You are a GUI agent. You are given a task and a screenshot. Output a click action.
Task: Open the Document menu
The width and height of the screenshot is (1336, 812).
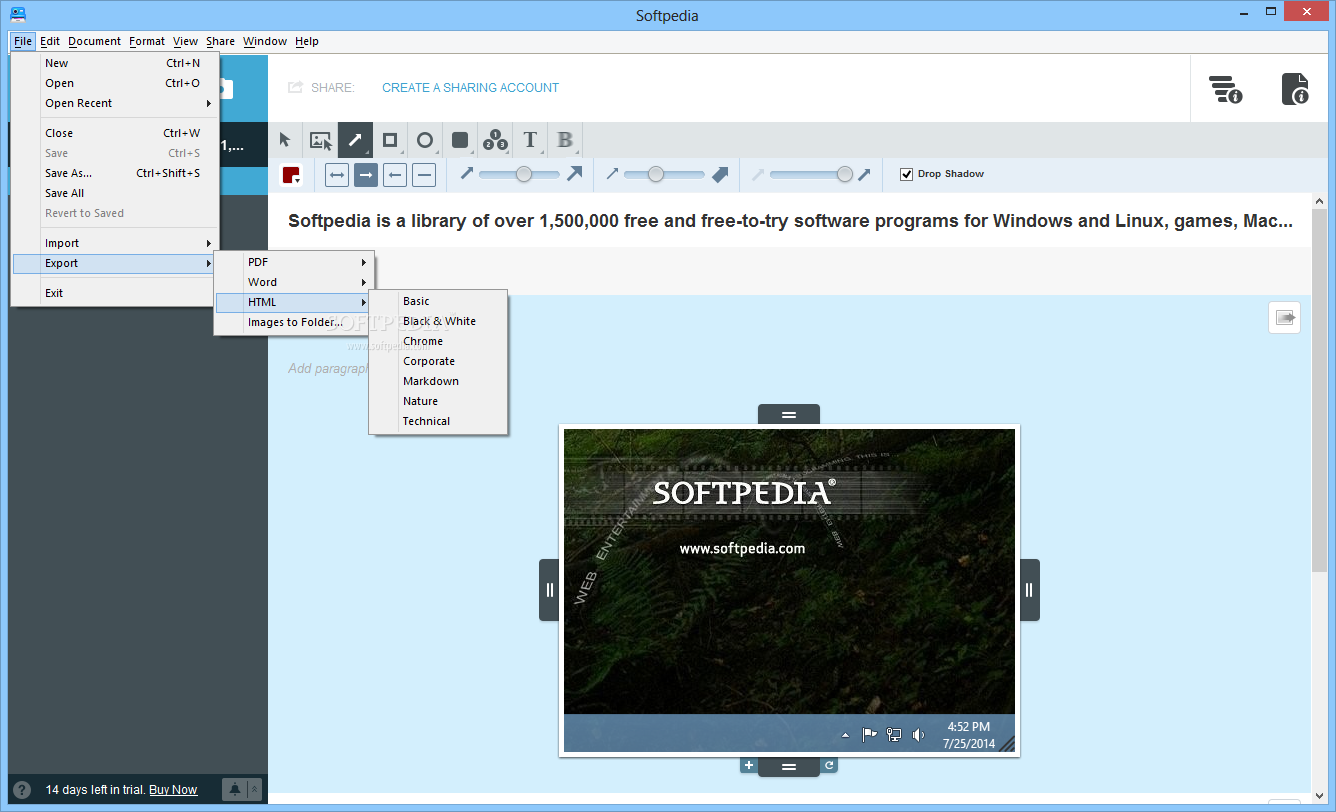coord(95,41)
